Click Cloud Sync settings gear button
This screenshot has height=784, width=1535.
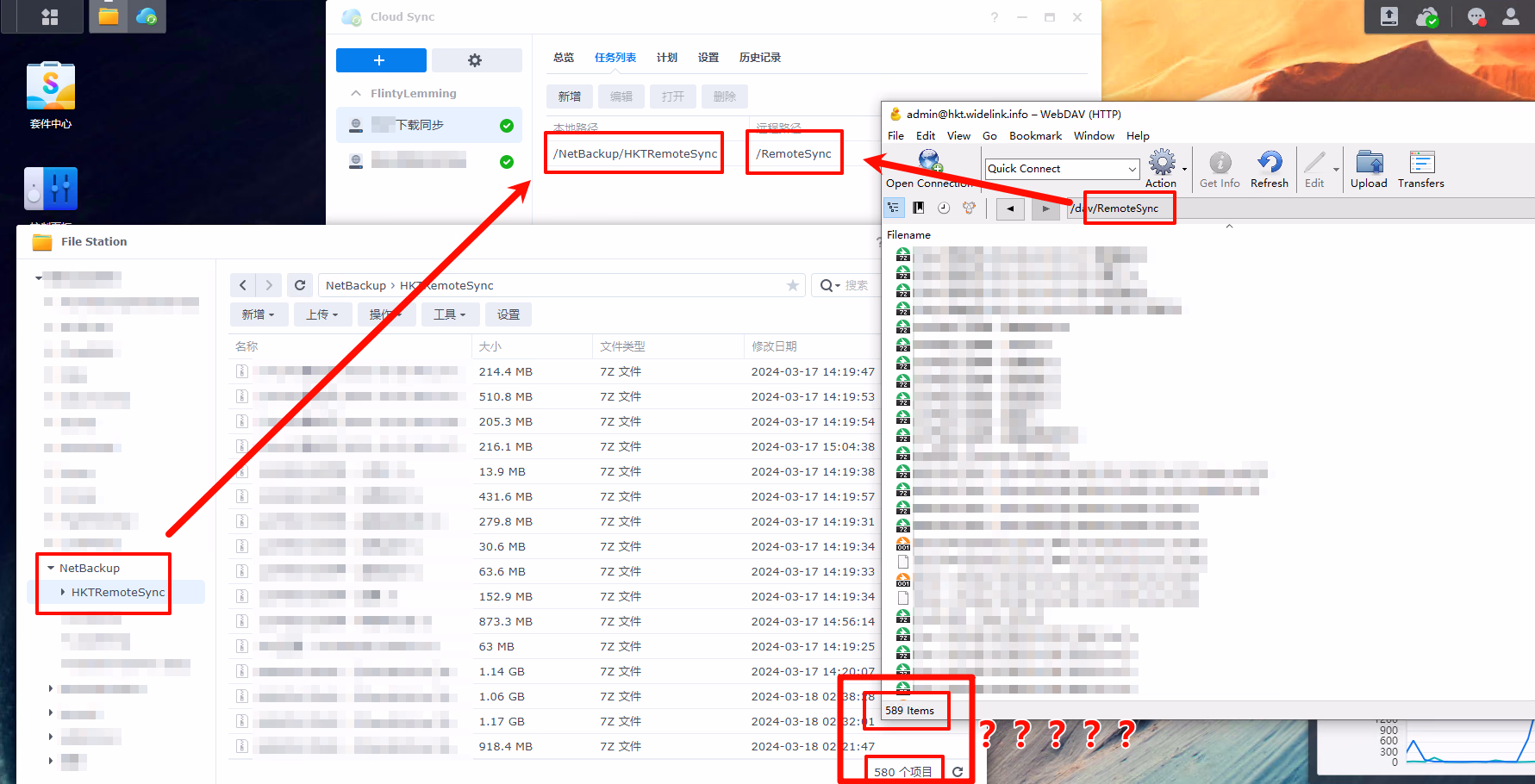point(475,60)
